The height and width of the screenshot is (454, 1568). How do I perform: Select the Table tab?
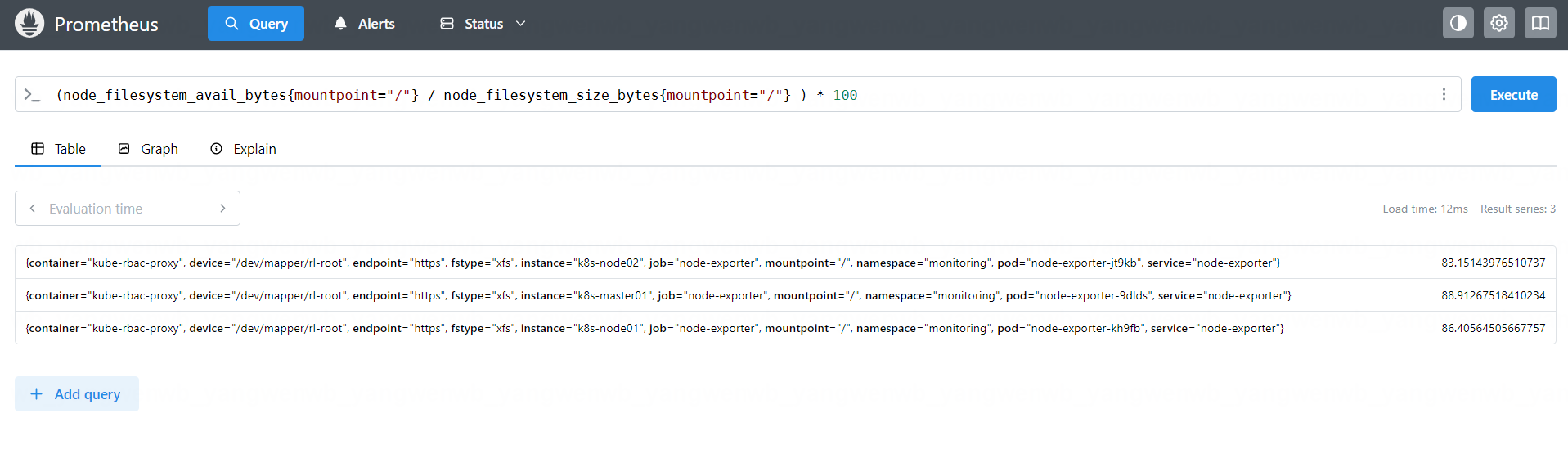tap(58, 149)
